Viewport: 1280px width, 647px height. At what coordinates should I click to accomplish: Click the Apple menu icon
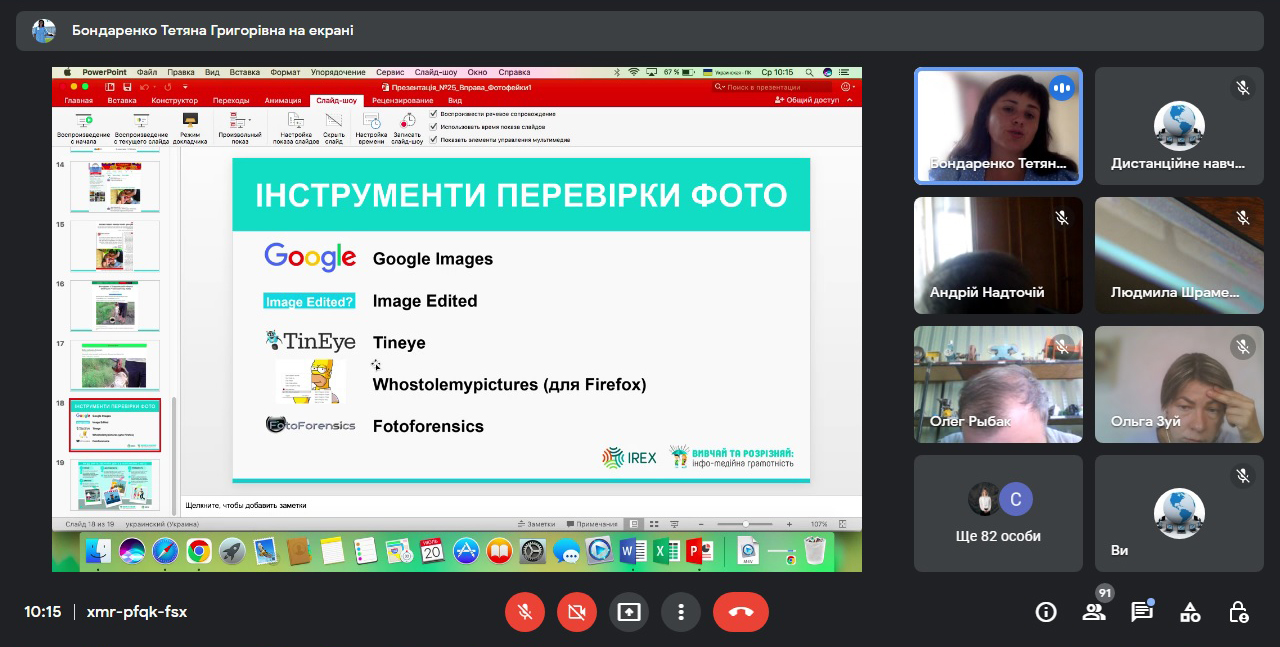point(67,72)
